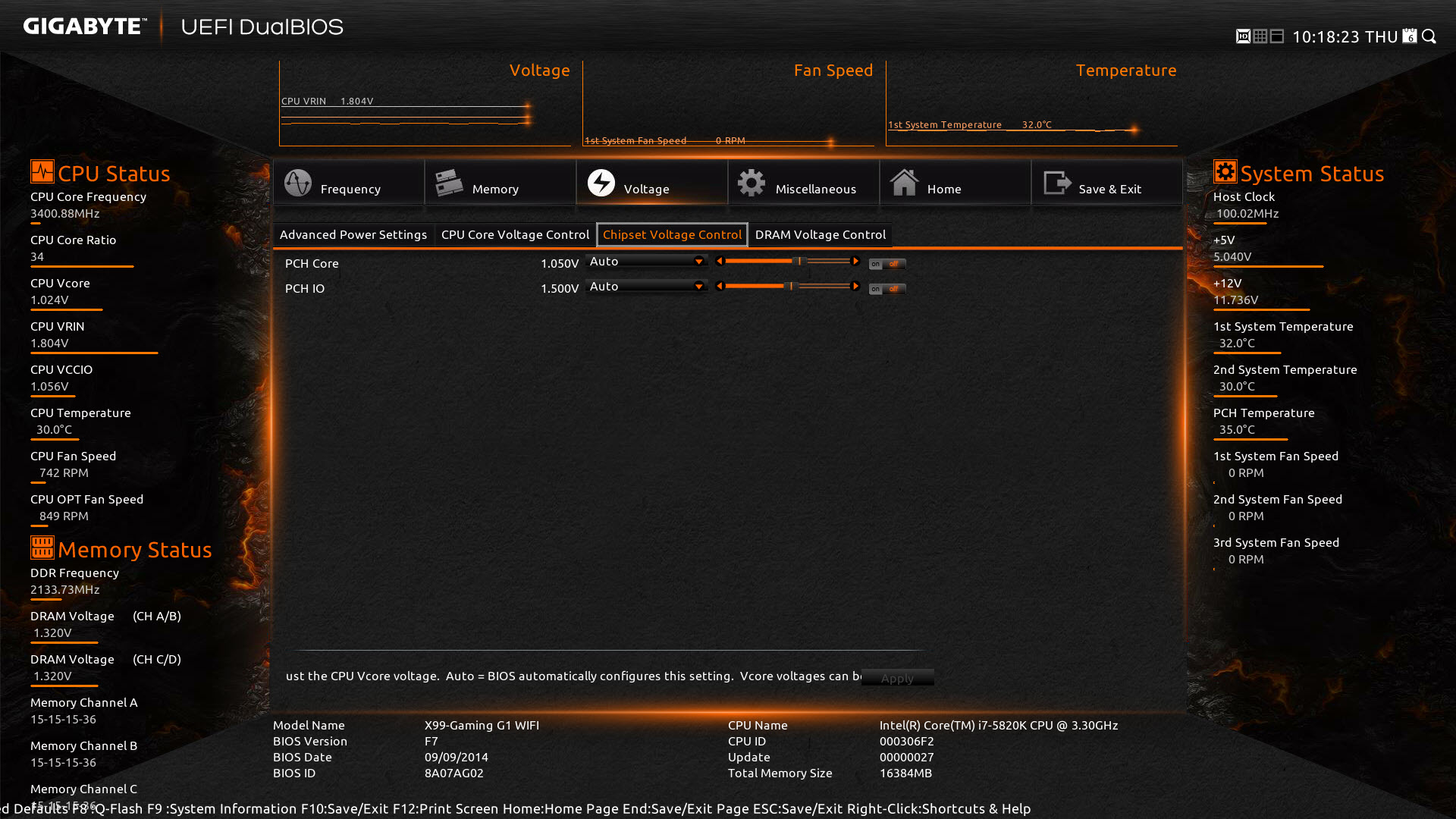Viewport: 1456px width, 819px height.
Task: Click the PCH Core slider handle
Action: click(x=799, y=261)
